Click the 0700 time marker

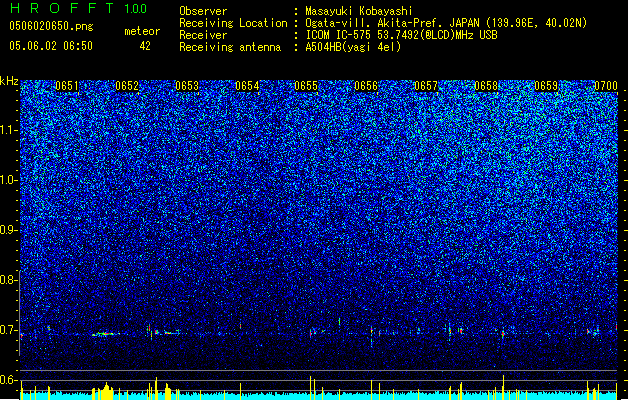[606, 86]
